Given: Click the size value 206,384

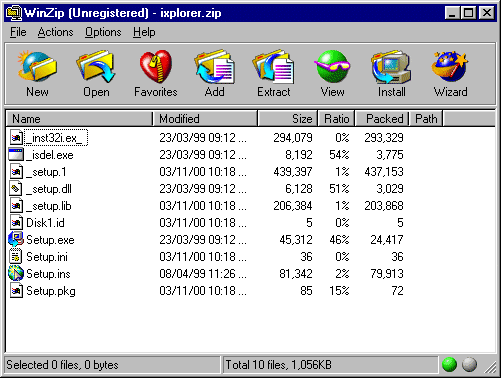Looking at the screenshot, I should click(x=293, y=206).
